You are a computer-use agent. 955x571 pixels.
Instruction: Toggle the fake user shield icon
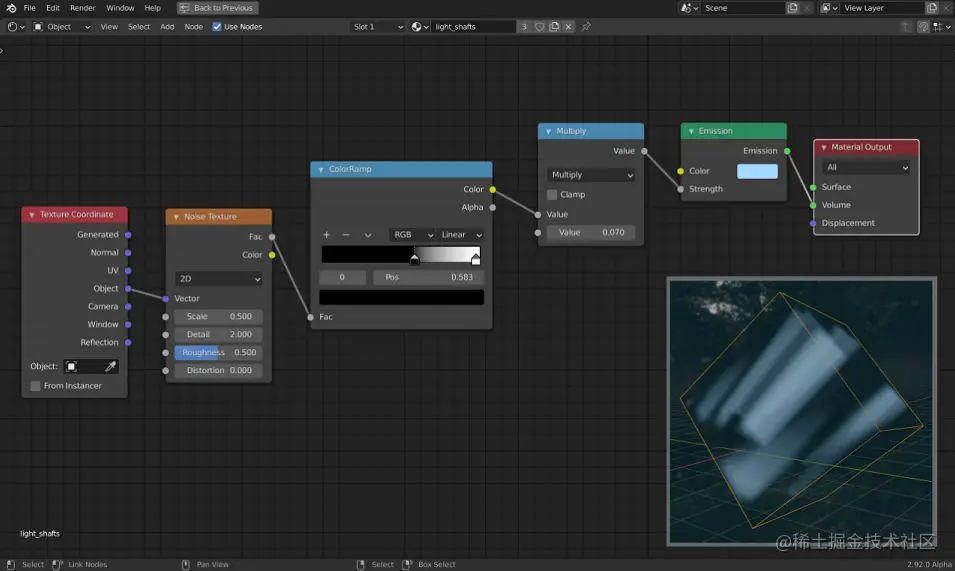[x=540, y=27]
